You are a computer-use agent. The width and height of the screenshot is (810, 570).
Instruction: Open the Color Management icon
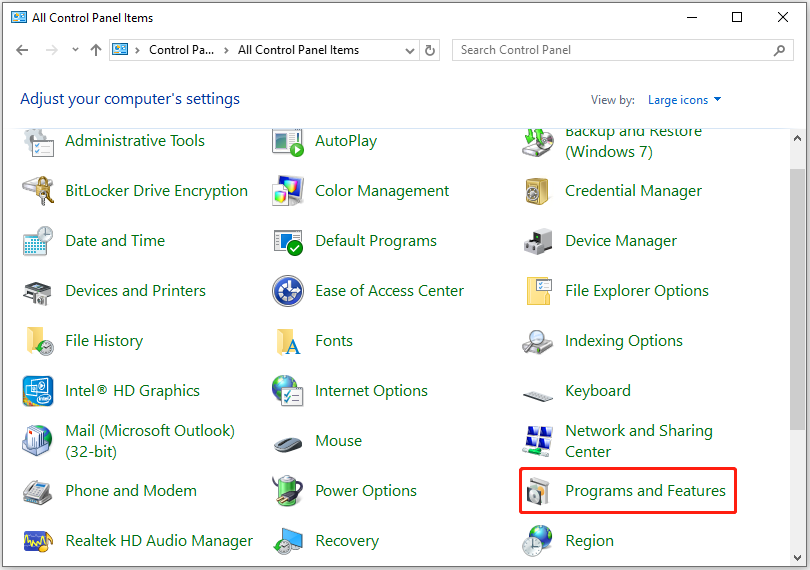coord(288,191)
